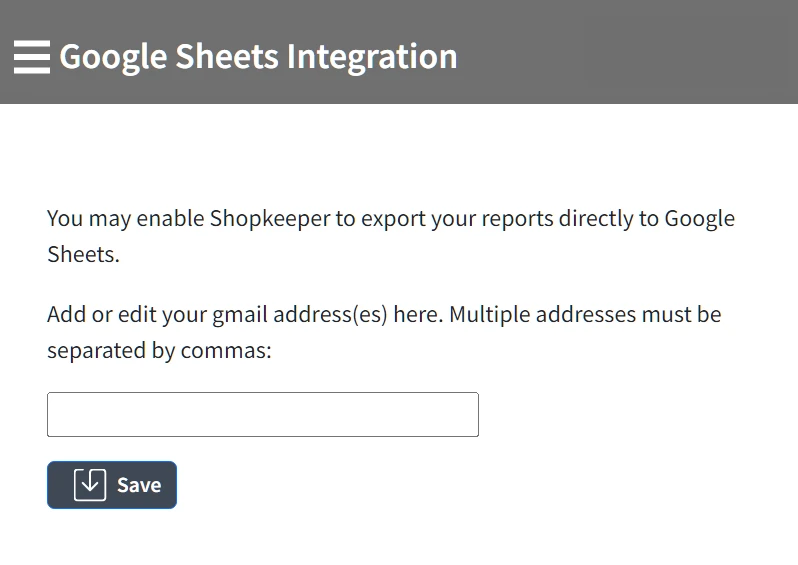
Task: Click the 'Add or edit your gmail address(es)' instruction text
Action: pyautogui.click(x=384, y=332)
